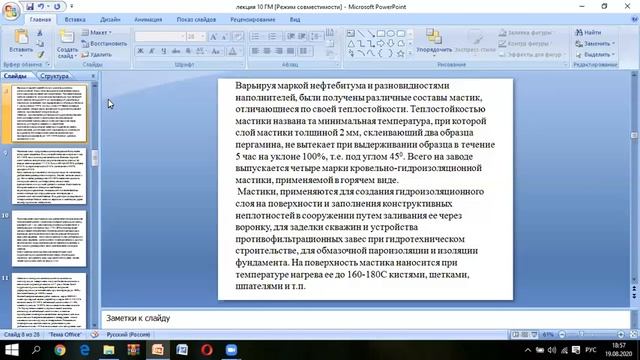This screenshot has width=640, height=360.
Task: Click the Заметки к слайду notes field
Action: pos(365,318)
